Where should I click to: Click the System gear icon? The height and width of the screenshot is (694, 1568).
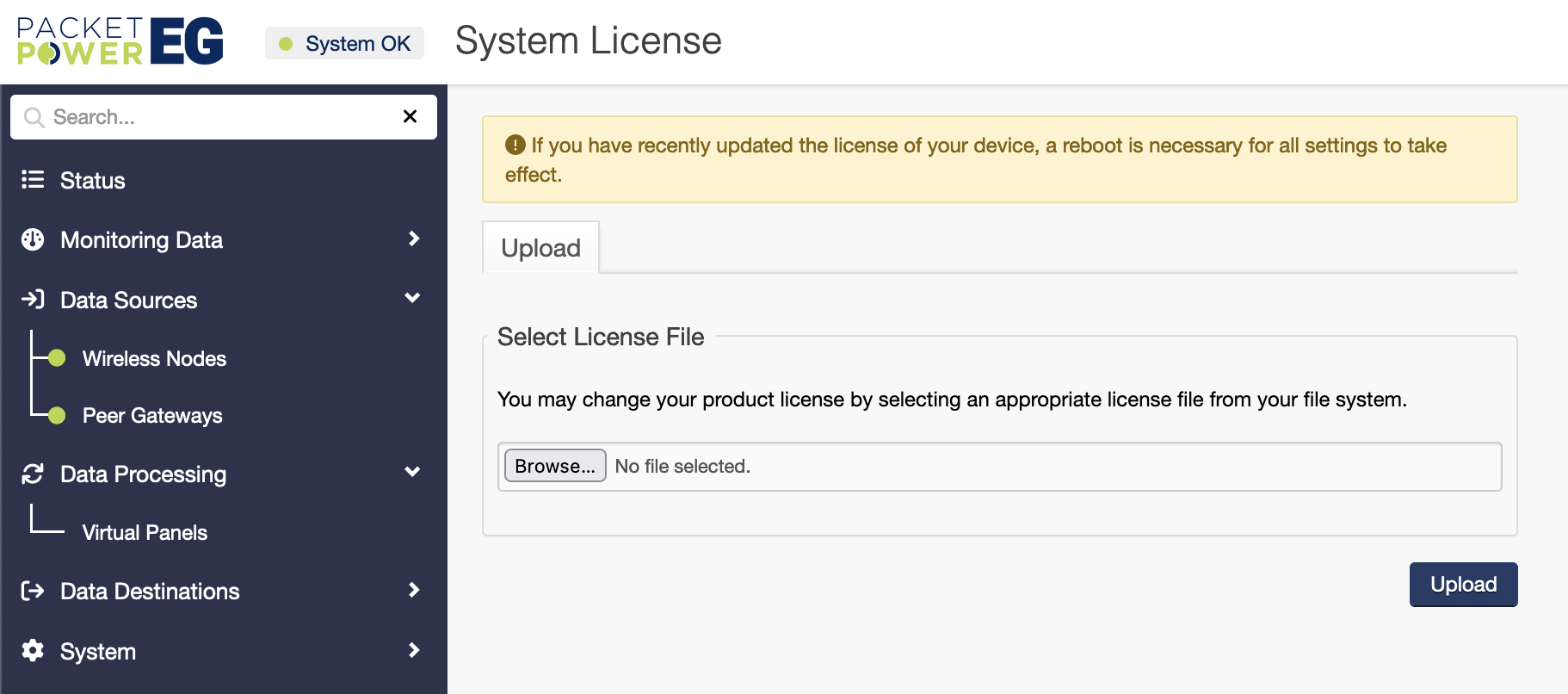pyautogui.click(x=33, y=650)
